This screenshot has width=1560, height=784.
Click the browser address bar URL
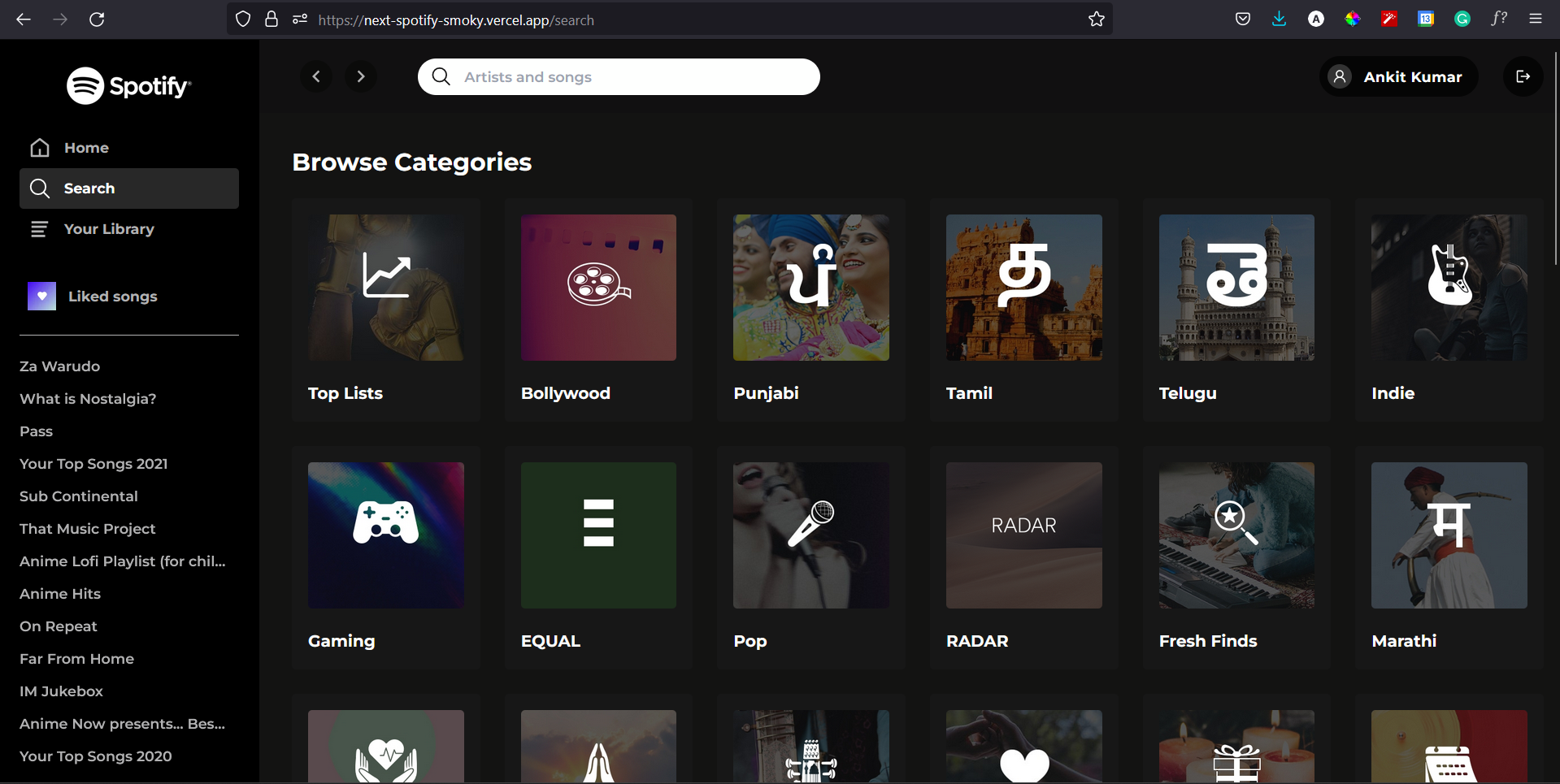[x=456, y=20]
